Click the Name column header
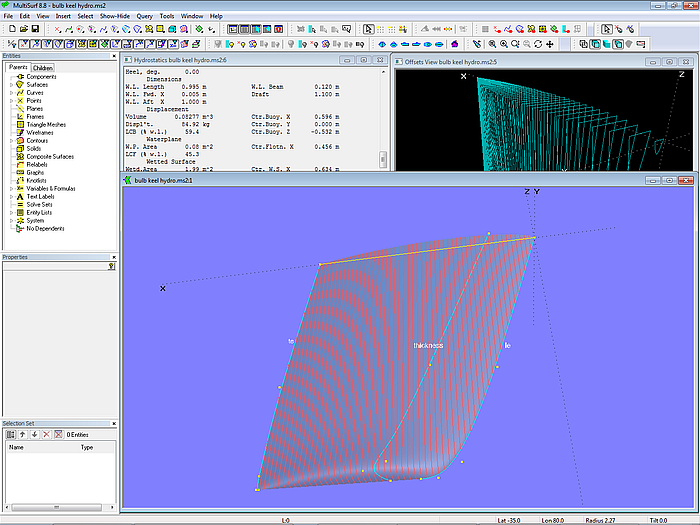The width and height of the screenshot is (700, 525). click(x=17, y=447)
